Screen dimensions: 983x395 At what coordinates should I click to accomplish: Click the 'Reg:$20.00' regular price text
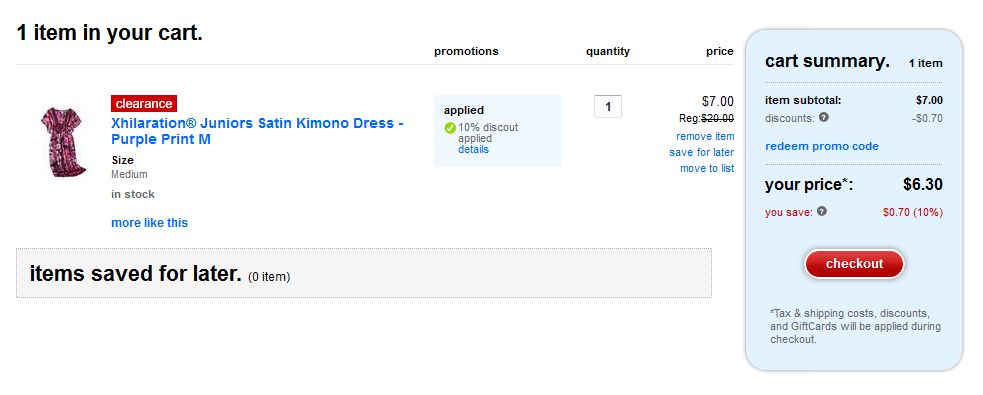(707, 118)
